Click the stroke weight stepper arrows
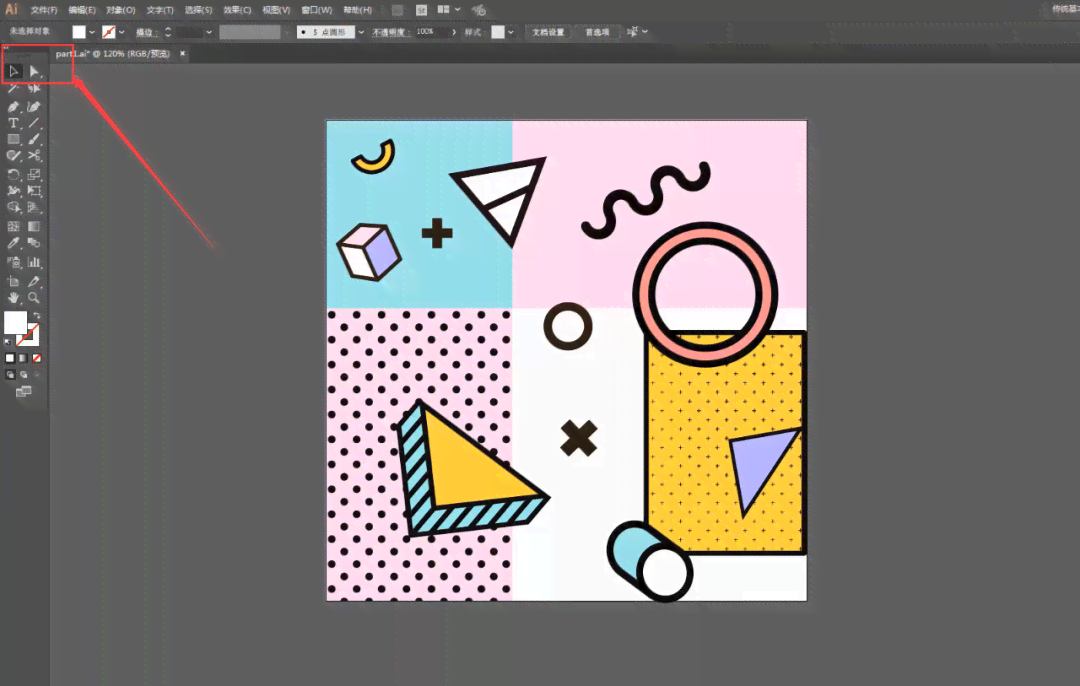This screenshot has width=1080, height=686. point(167,32)
